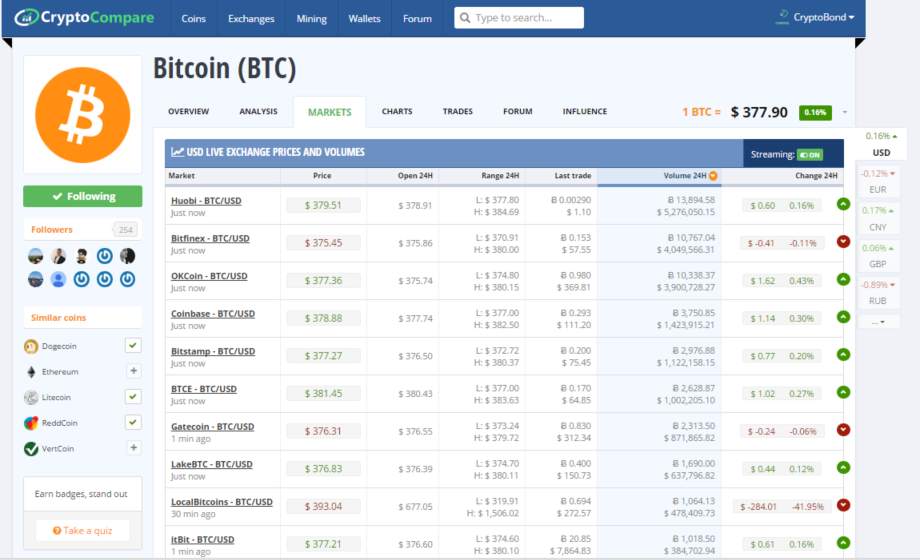Click the Ethereum coin icon
This screenshot has height=560, width=920.
(x=31, y=372)
